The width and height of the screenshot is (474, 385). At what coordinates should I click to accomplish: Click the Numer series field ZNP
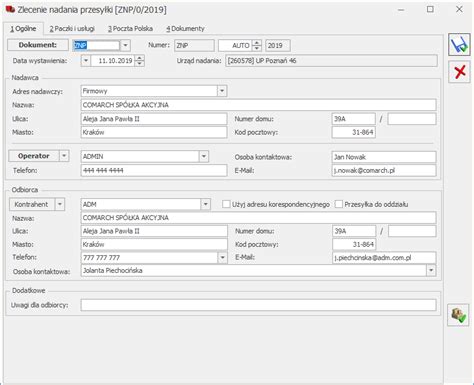[x=194, y=45]
